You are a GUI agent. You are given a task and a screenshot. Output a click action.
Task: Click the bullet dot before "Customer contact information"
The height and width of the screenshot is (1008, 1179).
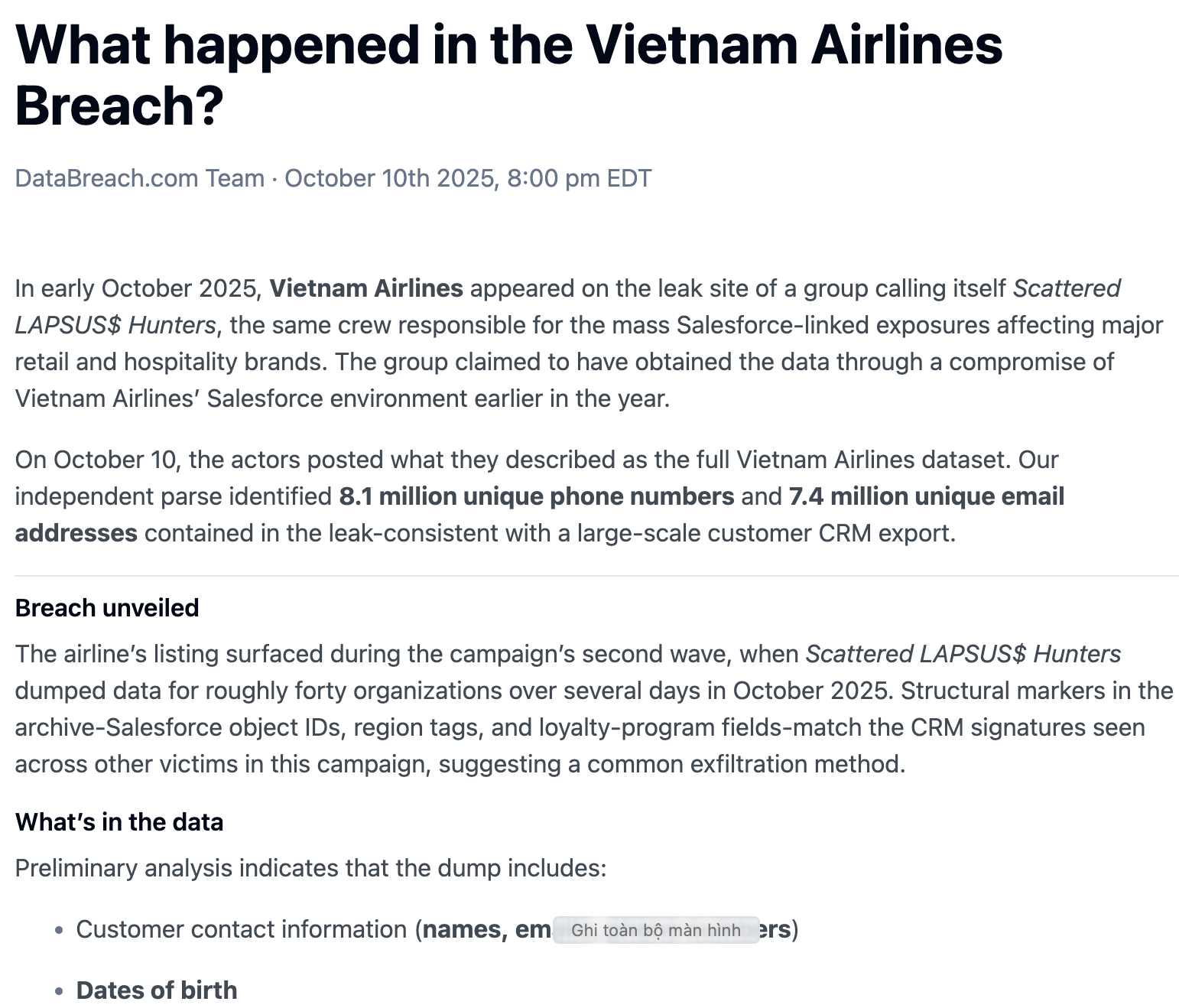(60, 931)
